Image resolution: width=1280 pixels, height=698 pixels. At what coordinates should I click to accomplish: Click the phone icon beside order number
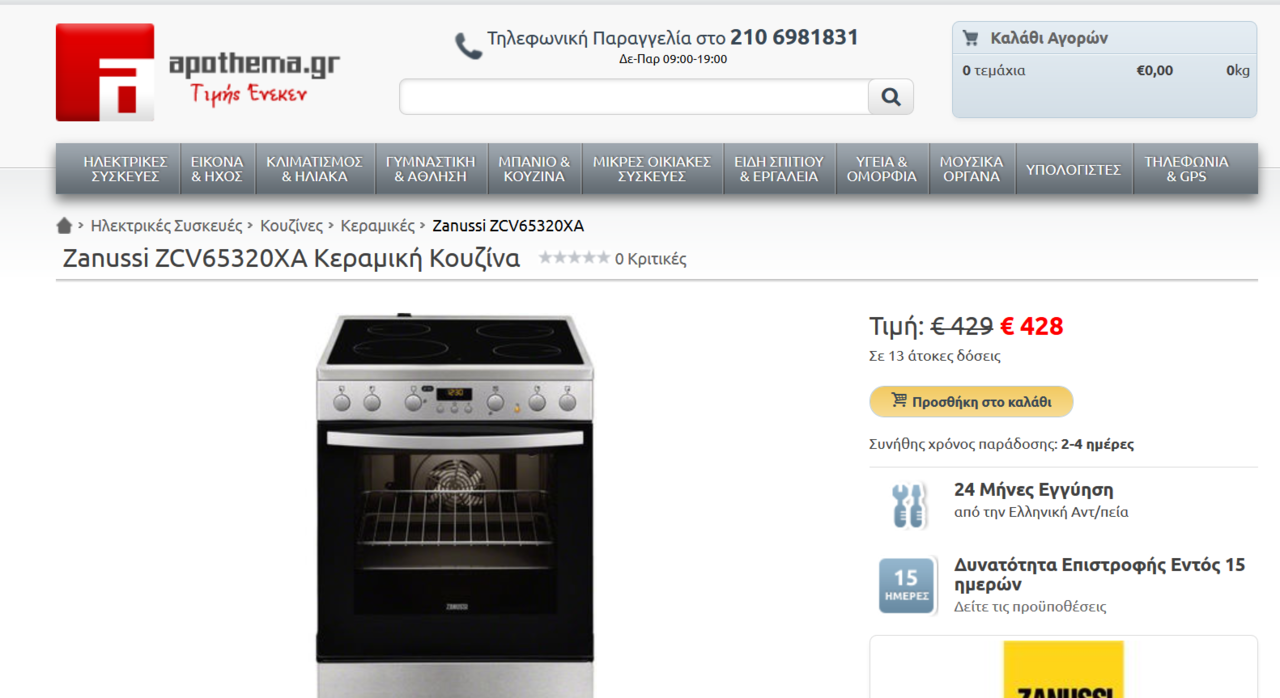point(468,46)
